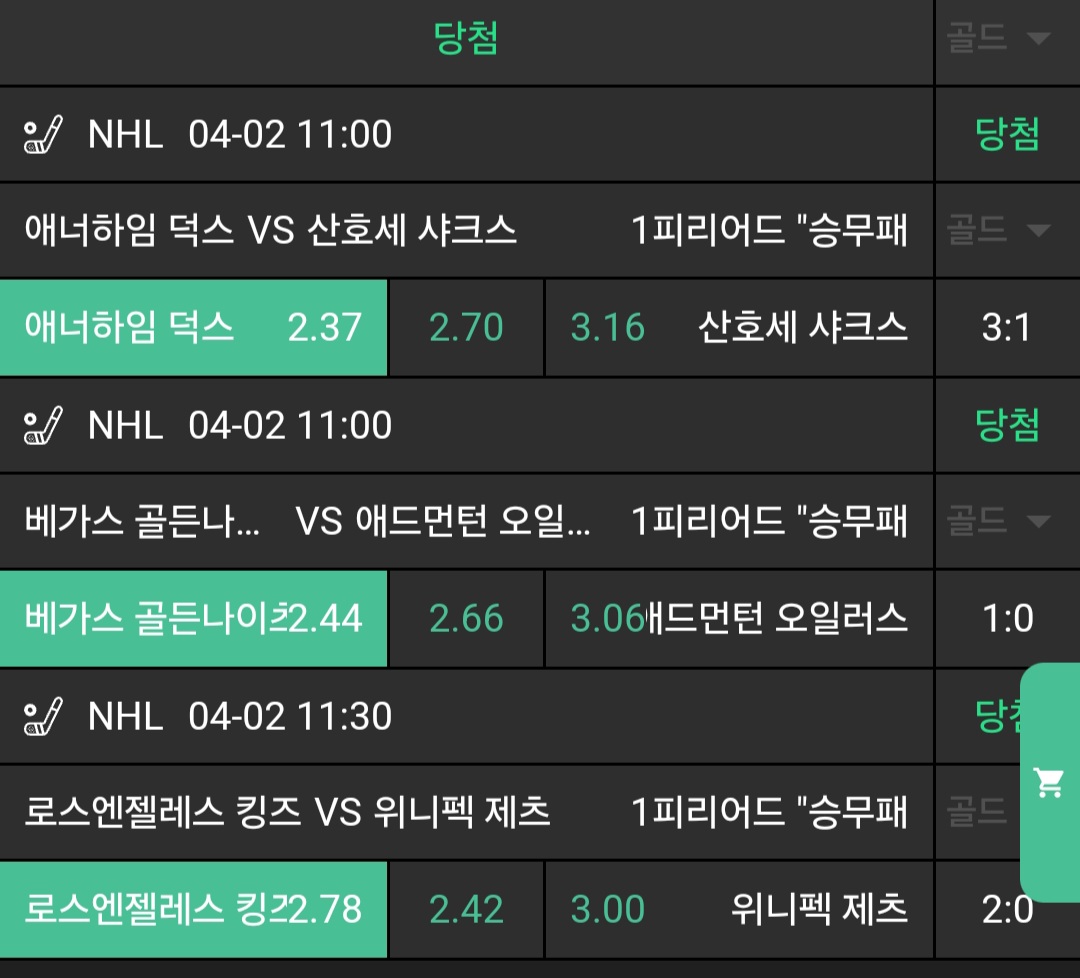Select 로스엔젤레스 킹즈 home win at 2.78
Viewport: 1080px width, 978px height.
pyautogui.click(x=193, y=910)
